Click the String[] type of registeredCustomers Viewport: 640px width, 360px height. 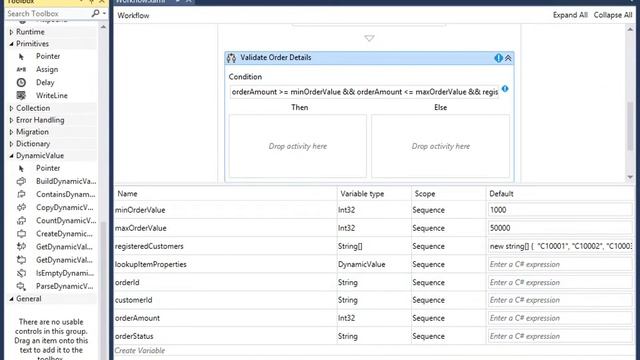pos(350,246)
